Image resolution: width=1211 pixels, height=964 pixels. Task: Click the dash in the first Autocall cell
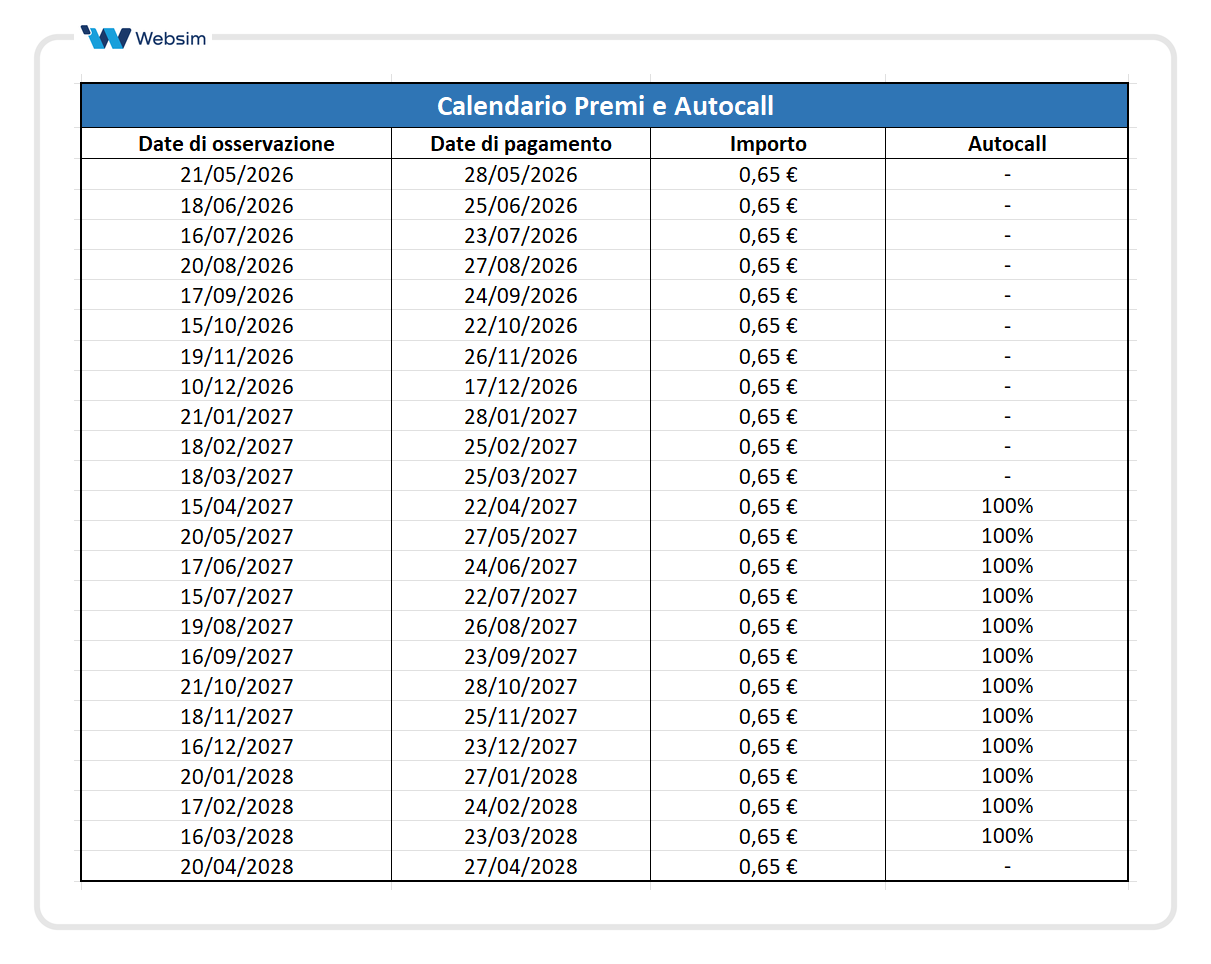click(x=1005, y=174)
